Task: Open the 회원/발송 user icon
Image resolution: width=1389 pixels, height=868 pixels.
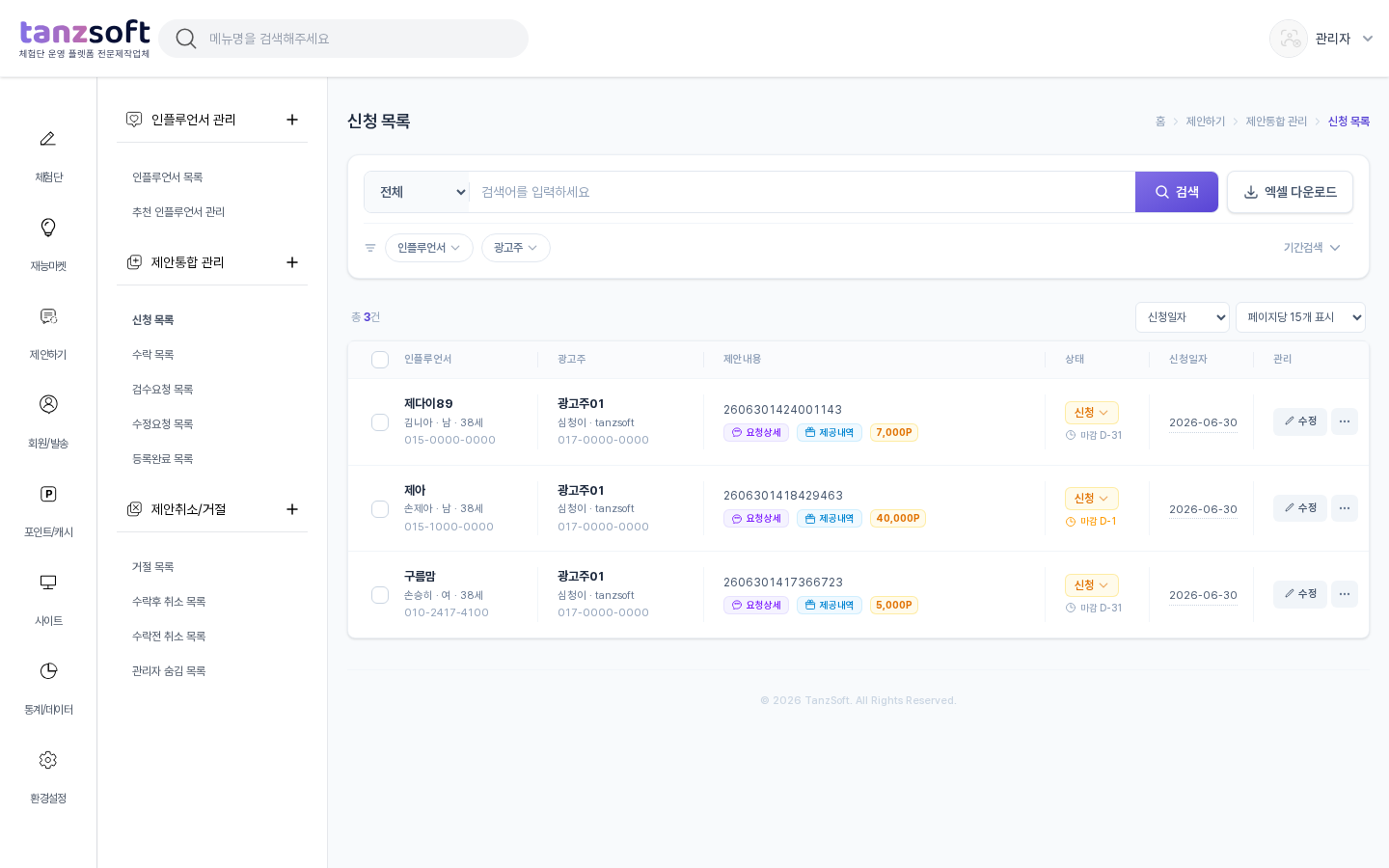Action: 48,404
